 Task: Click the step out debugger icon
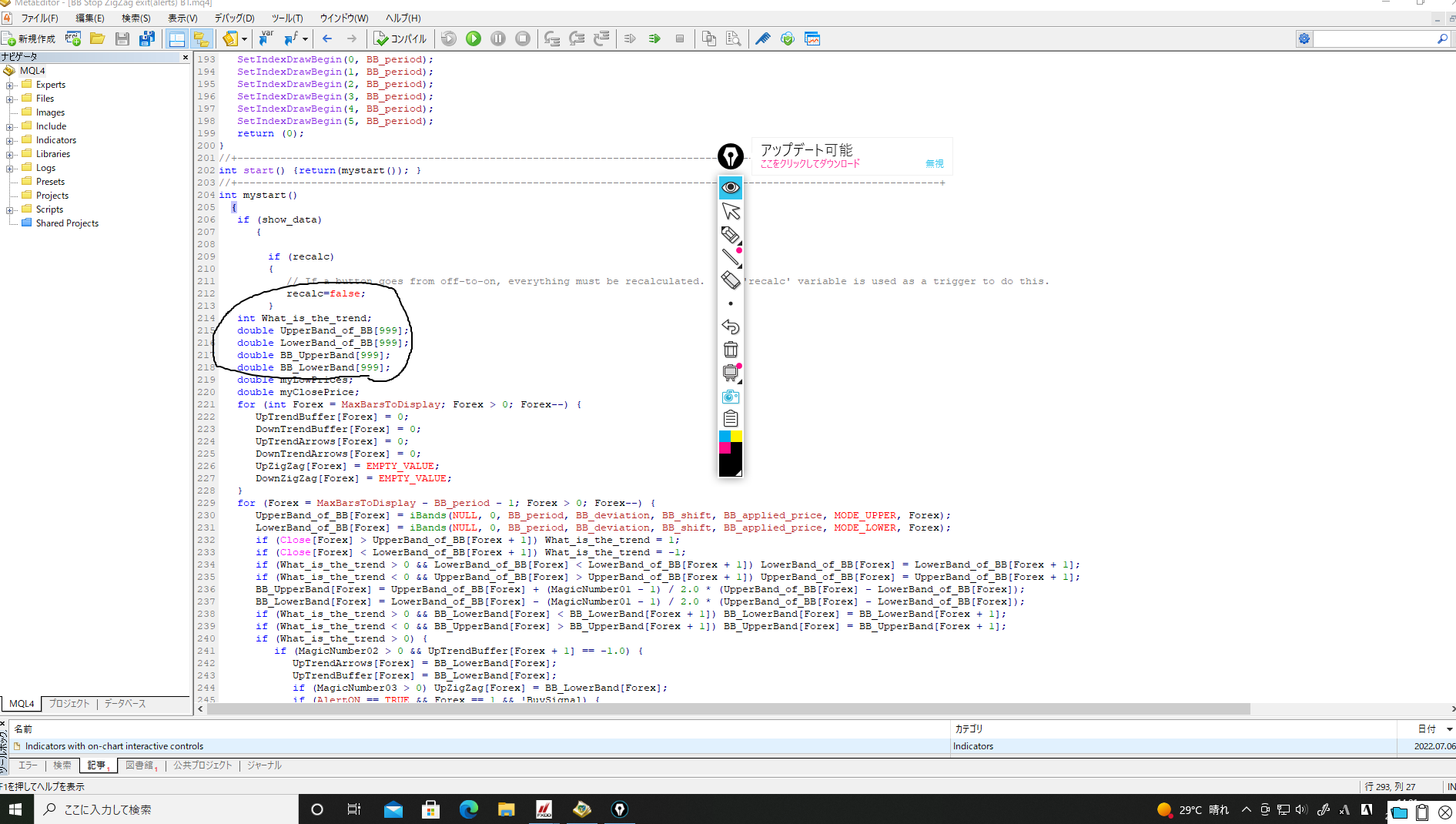point(601,39)
